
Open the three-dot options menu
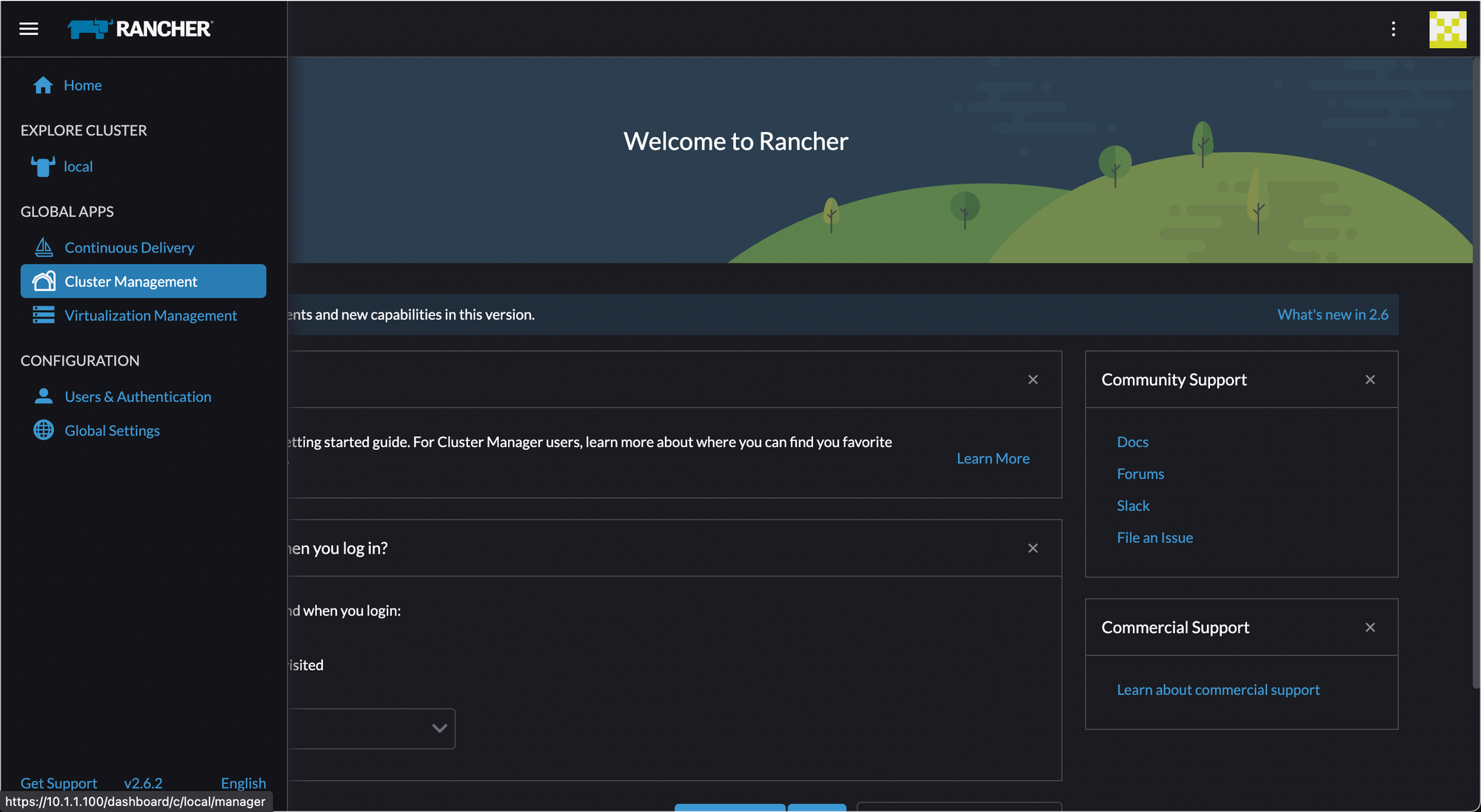pyautogui.click(x=1393, y=29)
